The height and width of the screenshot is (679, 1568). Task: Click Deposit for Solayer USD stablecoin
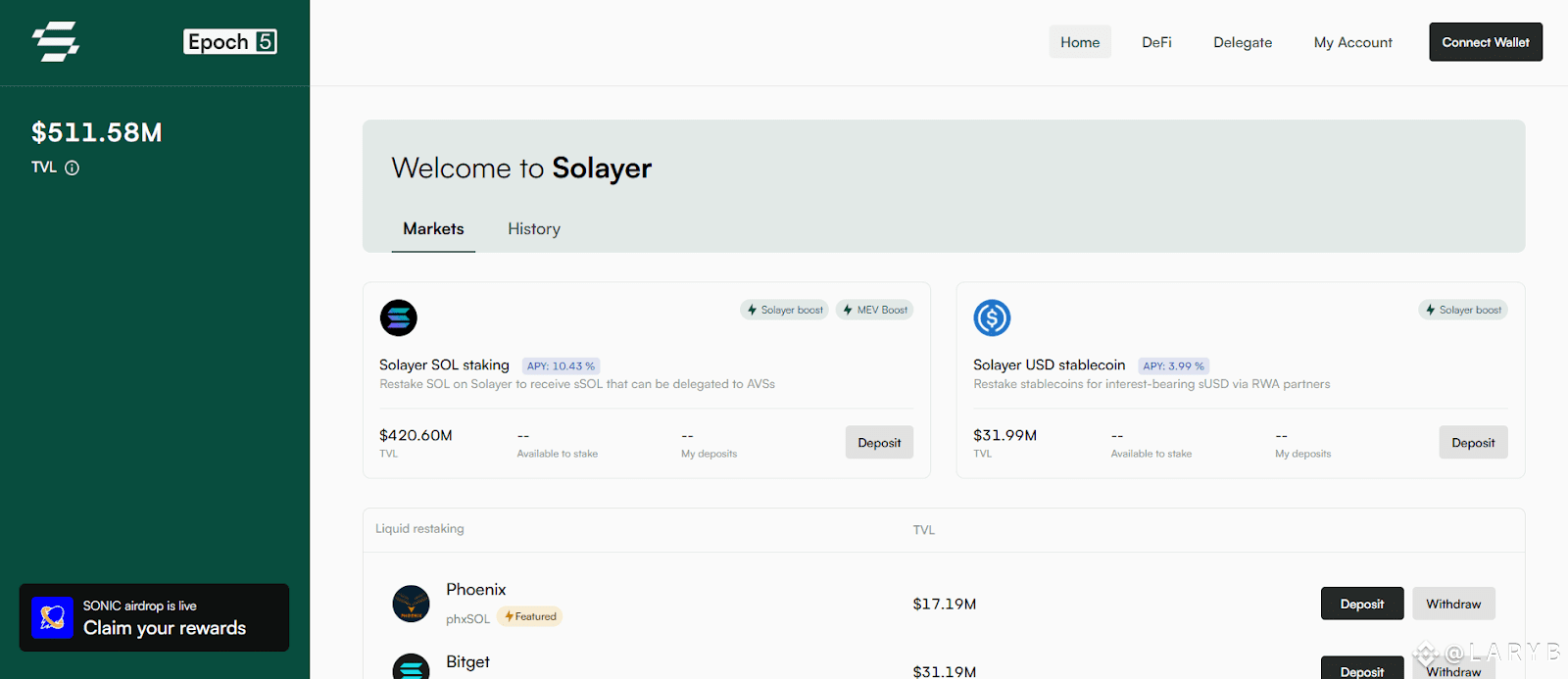(x=1473, y=443)
